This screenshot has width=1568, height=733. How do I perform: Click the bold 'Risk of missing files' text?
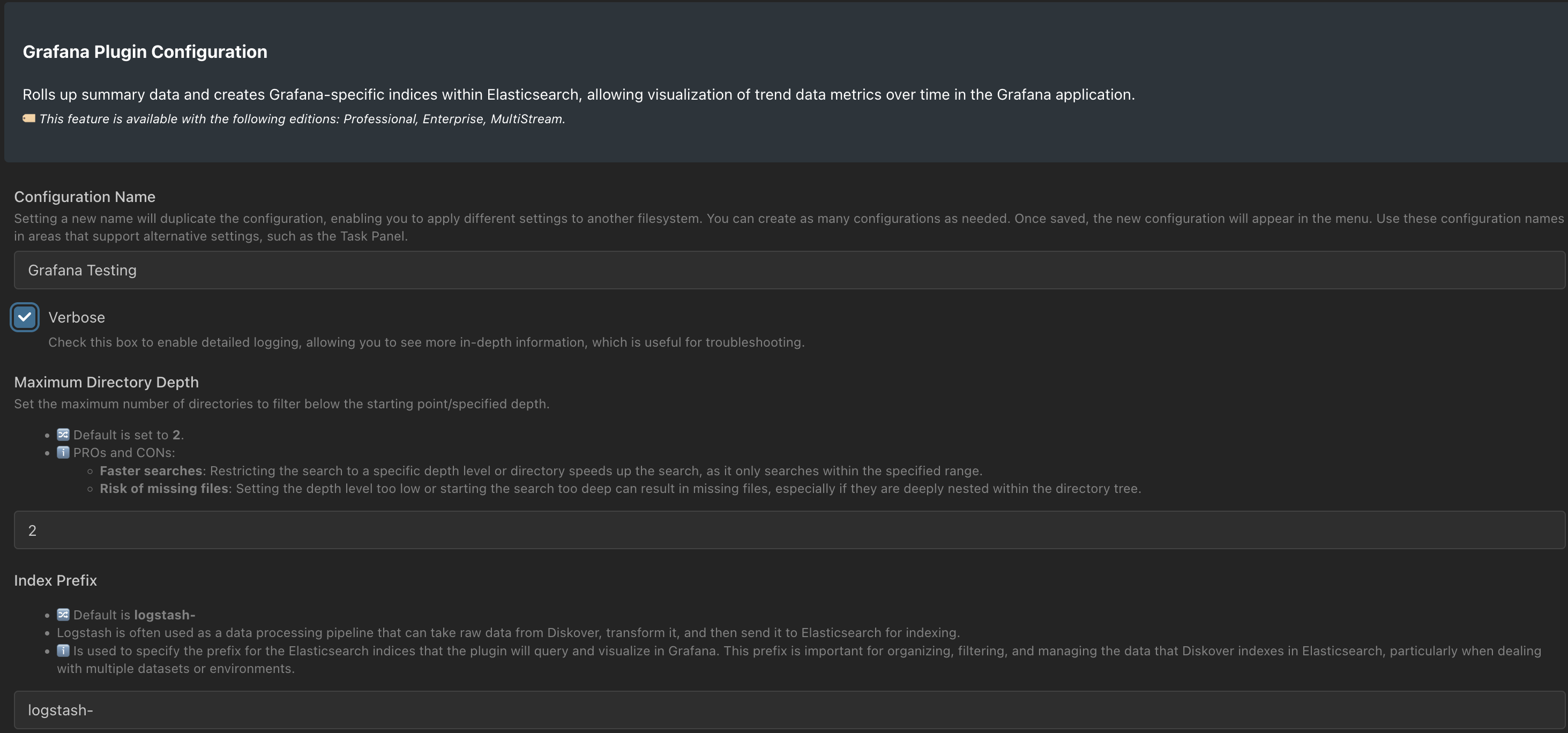coord(164,488)
